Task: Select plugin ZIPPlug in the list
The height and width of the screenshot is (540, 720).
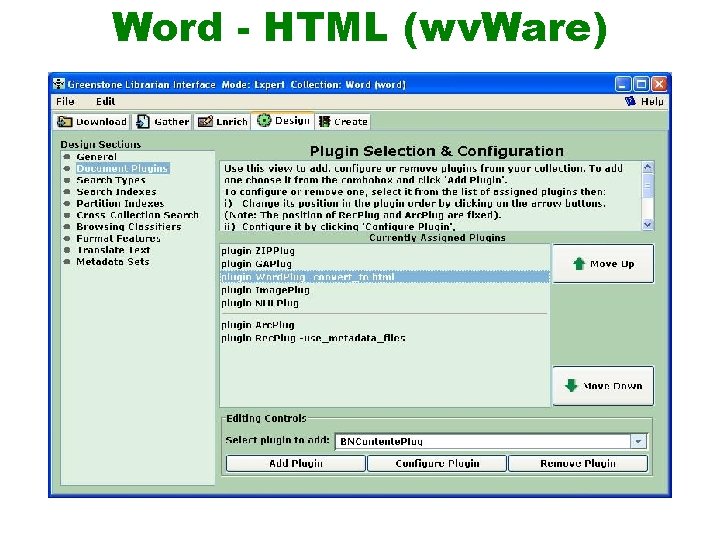Action: tap(385, 251)
